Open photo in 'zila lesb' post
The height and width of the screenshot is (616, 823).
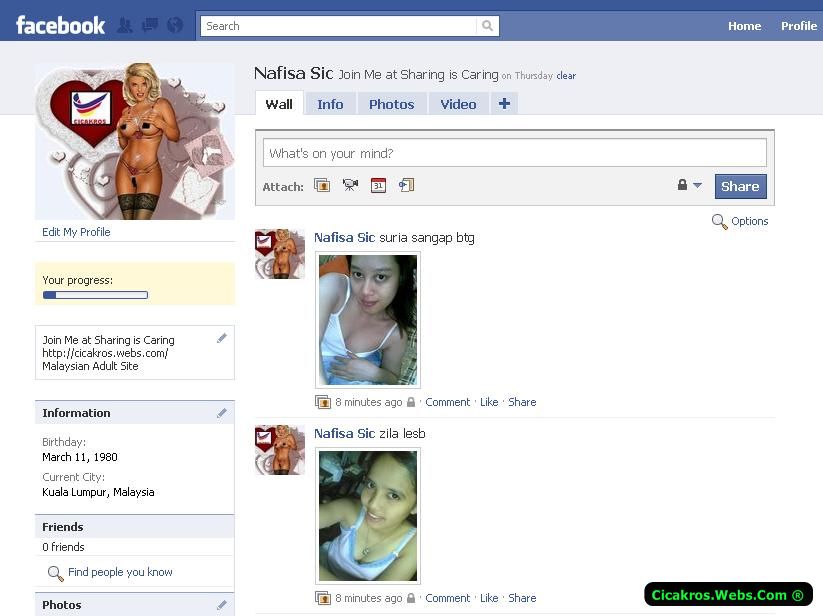368,516
